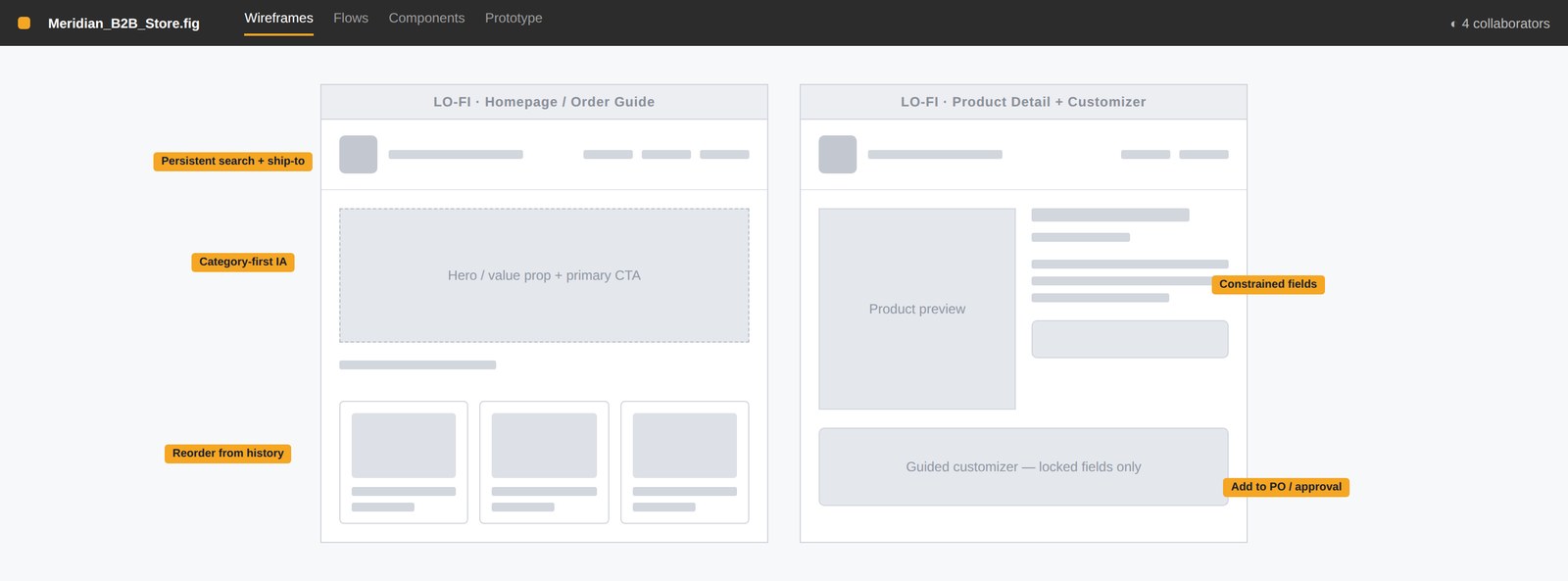Open the Components tab

tap(426, 18)
